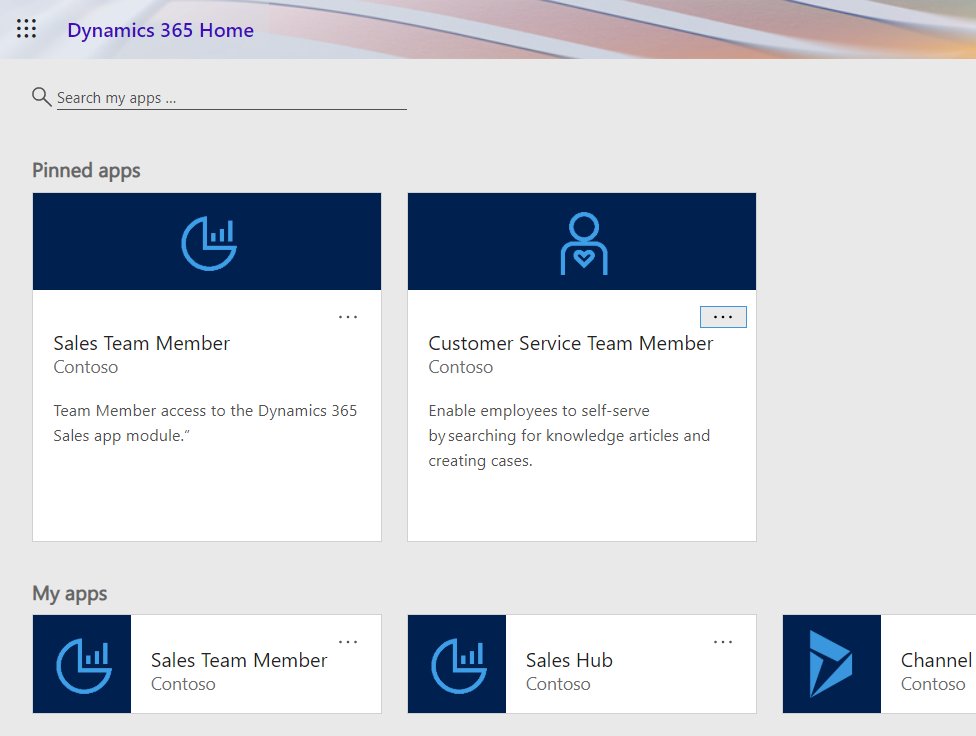The height and width of the screenshot is (736, 976).
Task: Click the Customer Service Team Member person icon
Action: (581, 240)
